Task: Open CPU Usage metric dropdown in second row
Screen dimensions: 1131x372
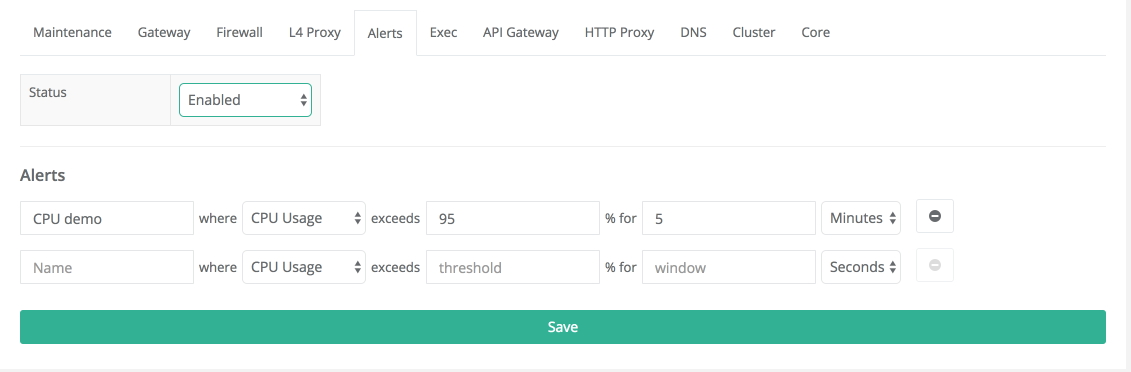Action: point(304,267)
